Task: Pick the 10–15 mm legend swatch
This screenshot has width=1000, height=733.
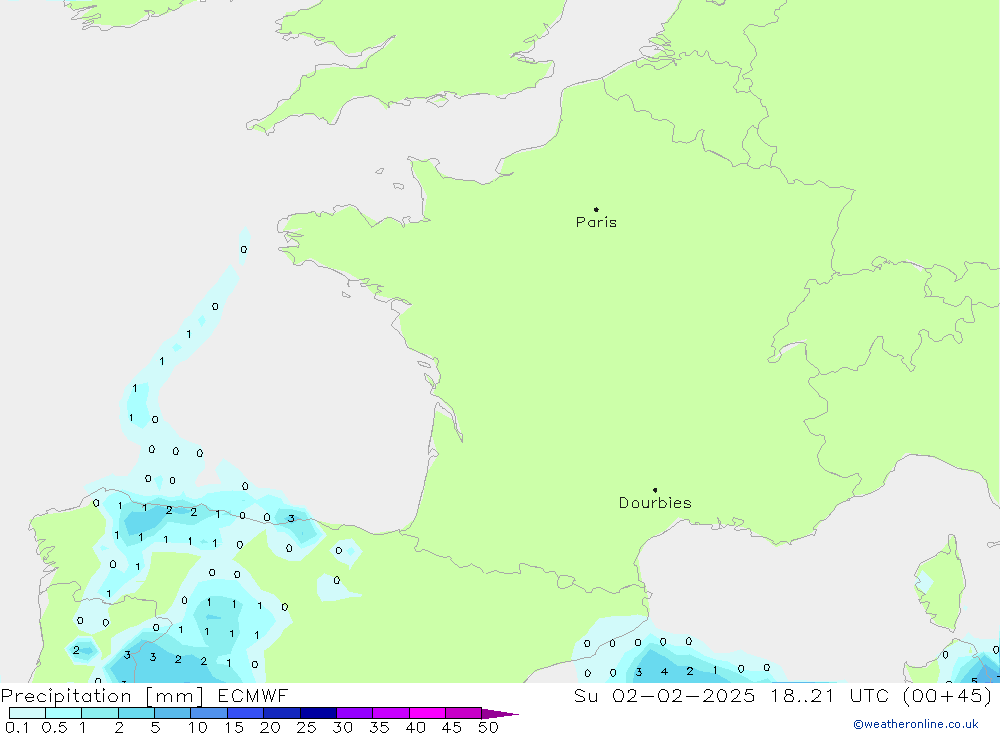Action: 209,713
